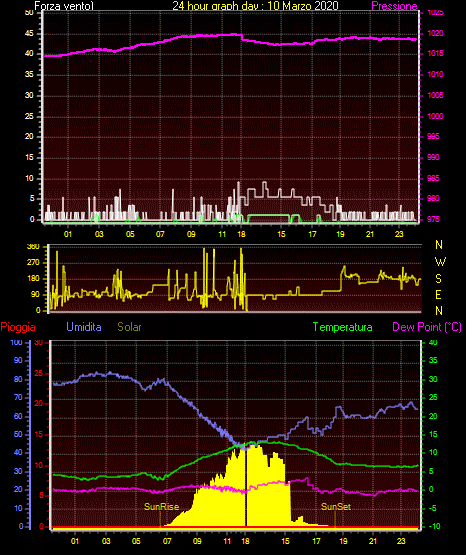
Task: Click hour label '21' under the wind graph
Action: (370, 234)
